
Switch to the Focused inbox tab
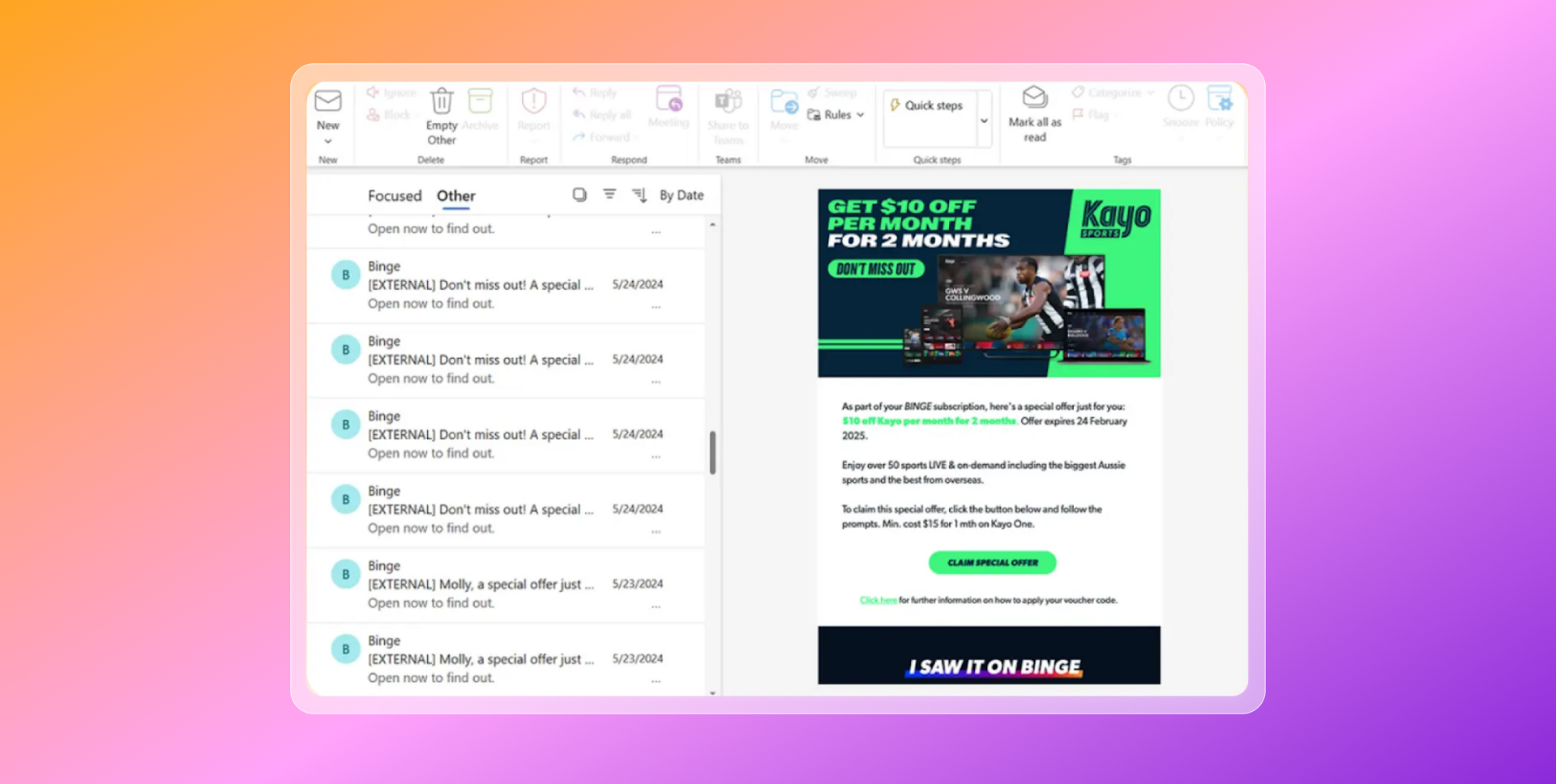(x=395, y=195)
